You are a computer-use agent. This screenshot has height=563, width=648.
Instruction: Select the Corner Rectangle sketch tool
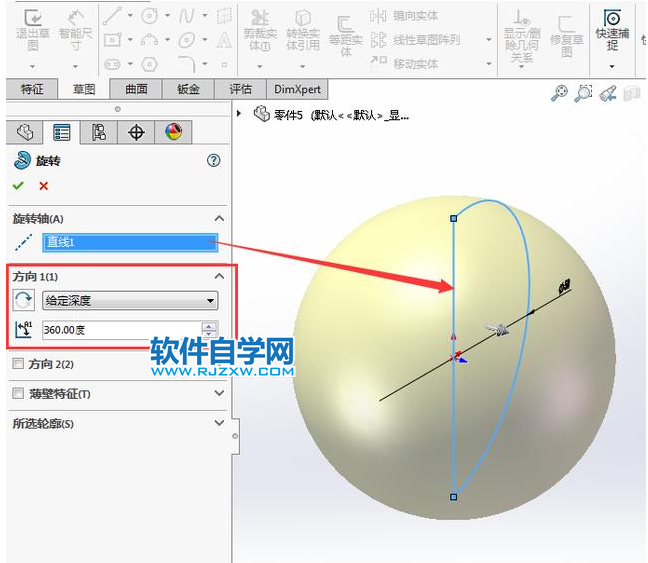[112, 40]
